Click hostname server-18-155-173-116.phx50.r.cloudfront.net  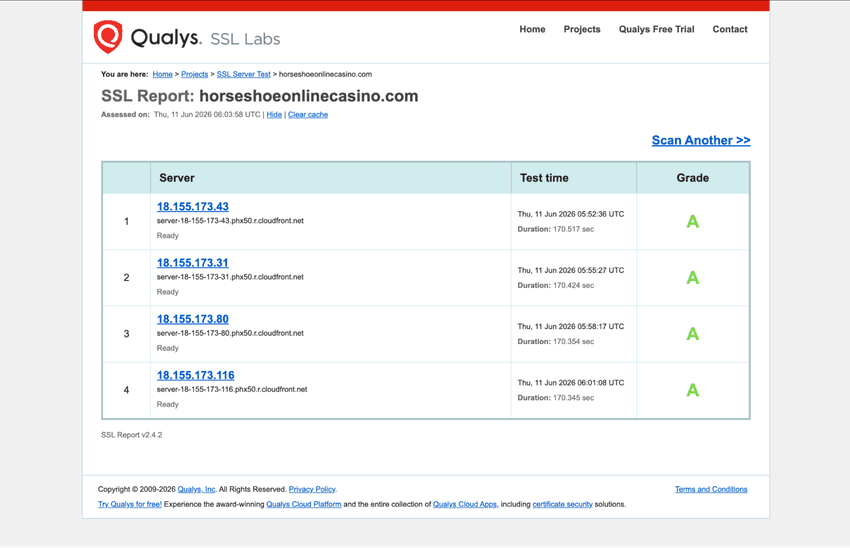coord(232,389)
